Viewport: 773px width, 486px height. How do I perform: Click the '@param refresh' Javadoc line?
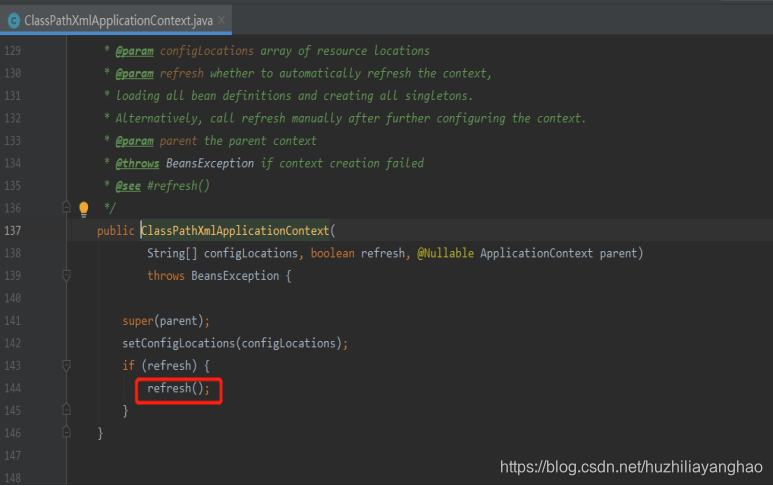tap(298, 73)
